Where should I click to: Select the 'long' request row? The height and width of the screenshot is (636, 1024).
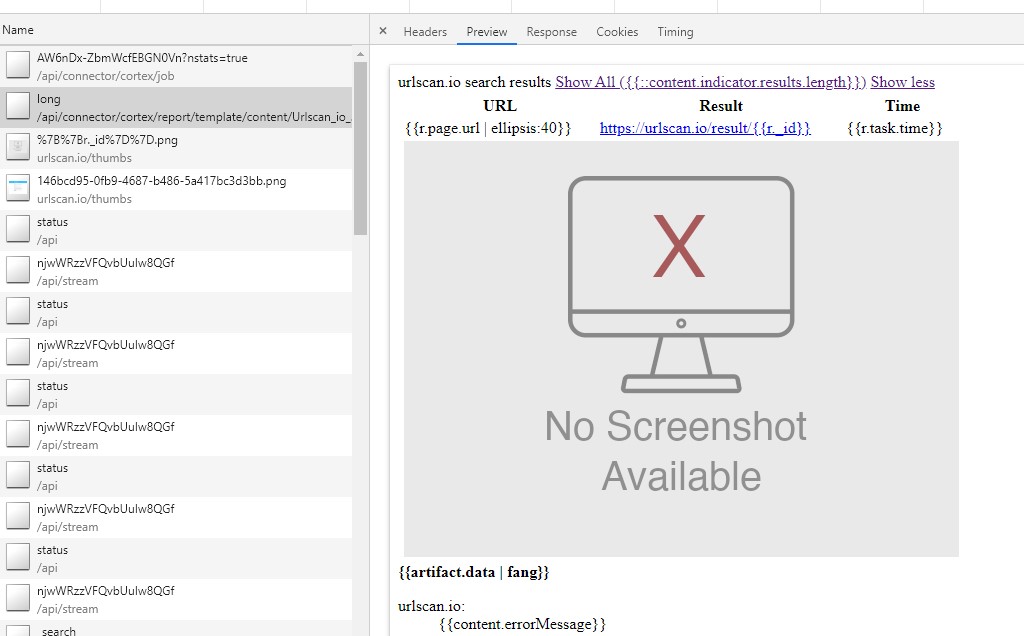[176, 108]
